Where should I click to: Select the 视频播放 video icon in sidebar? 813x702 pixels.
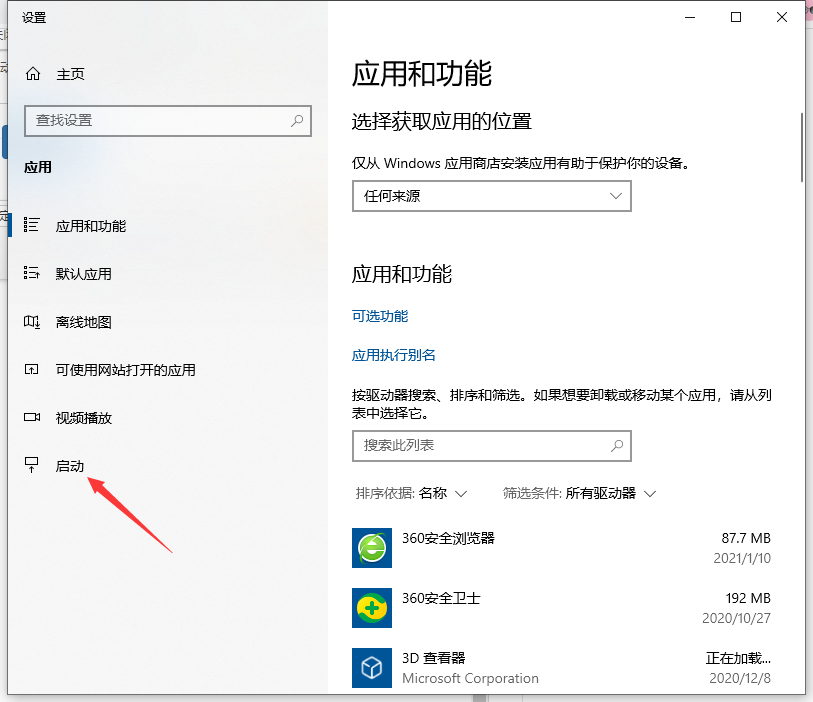point(31,418)
